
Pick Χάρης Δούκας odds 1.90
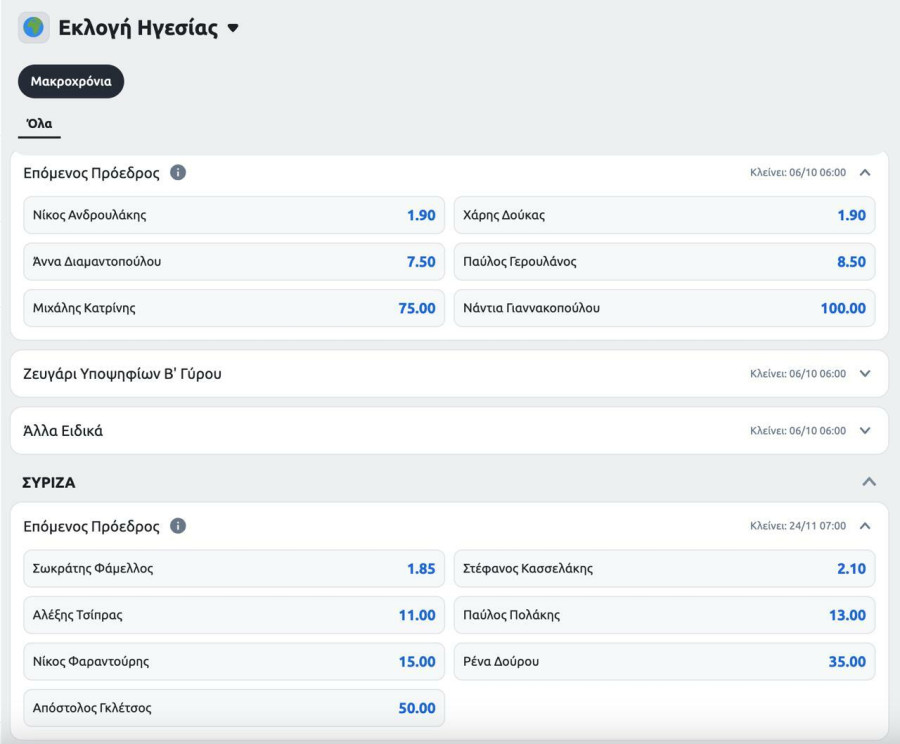(664, 215)
